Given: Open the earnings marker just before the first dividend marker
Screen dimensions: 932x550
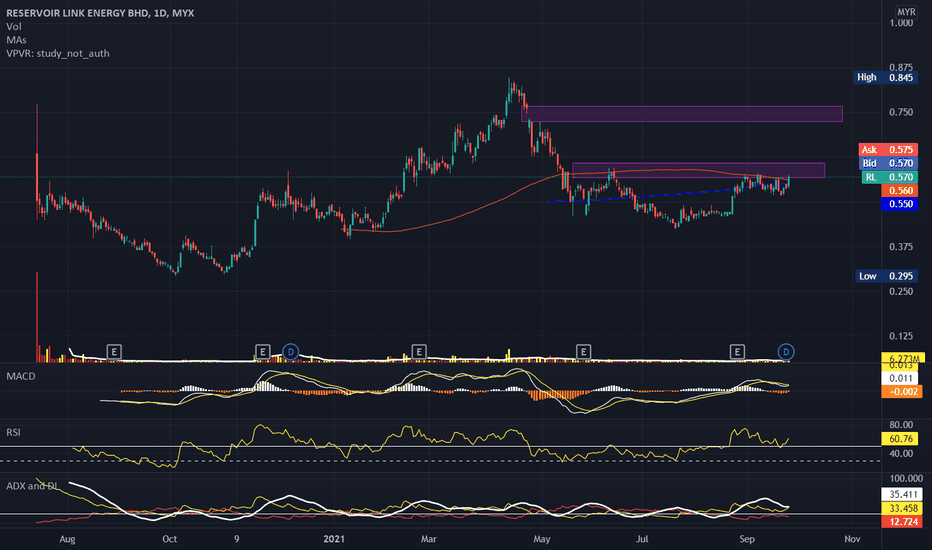Looking at the screenshot, I should tap(262, 352).
